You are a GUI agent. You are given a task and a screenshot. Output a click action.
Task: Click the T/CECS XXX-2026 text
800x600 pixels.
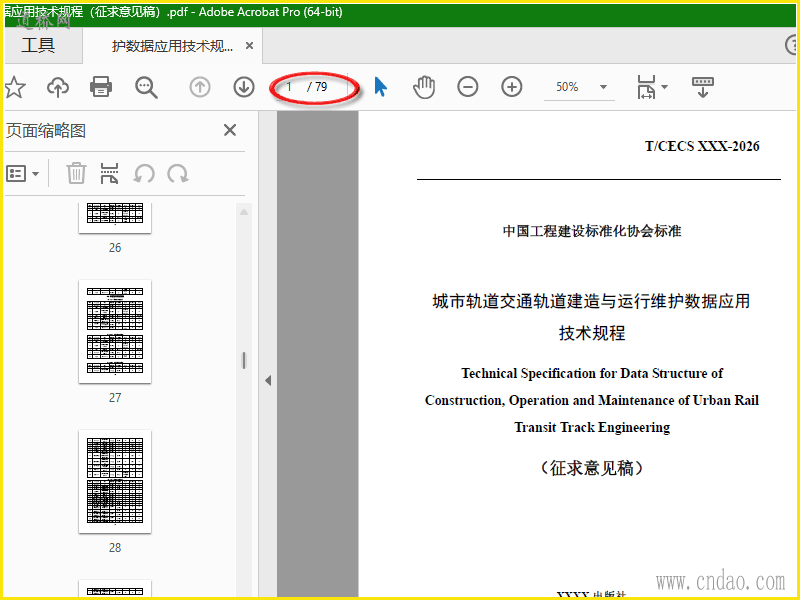click(702, 146)
